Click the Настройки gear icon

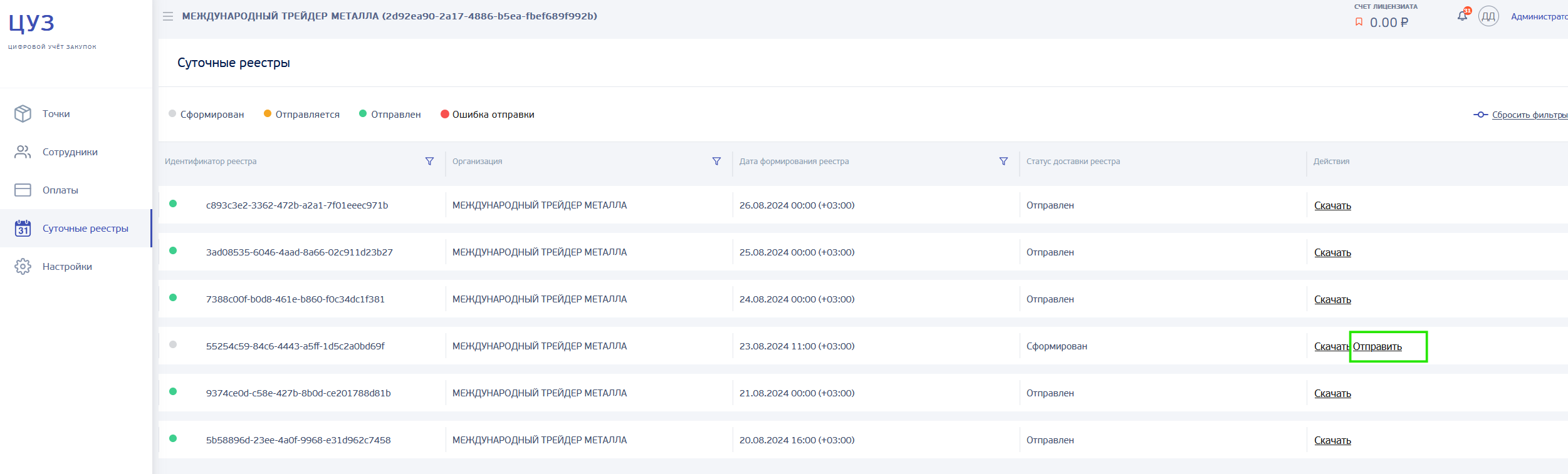tap(23, 266)
